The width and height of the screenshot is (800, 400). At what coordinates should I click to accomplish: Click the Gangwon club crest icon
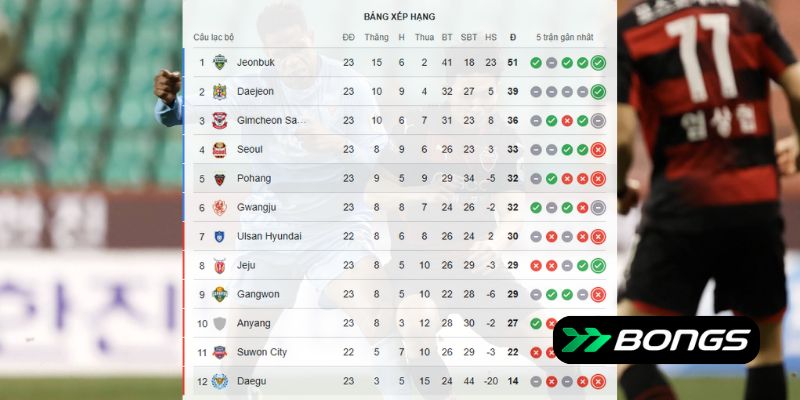click(219, 294)
